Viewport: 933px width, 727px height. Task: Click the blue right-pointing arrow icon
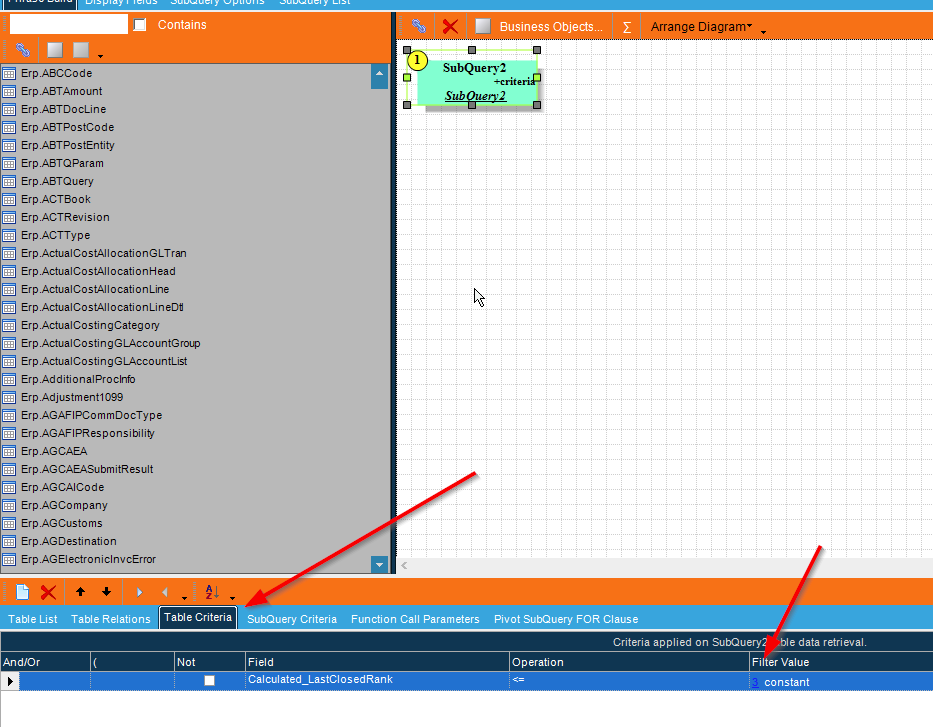pos(139,592)
